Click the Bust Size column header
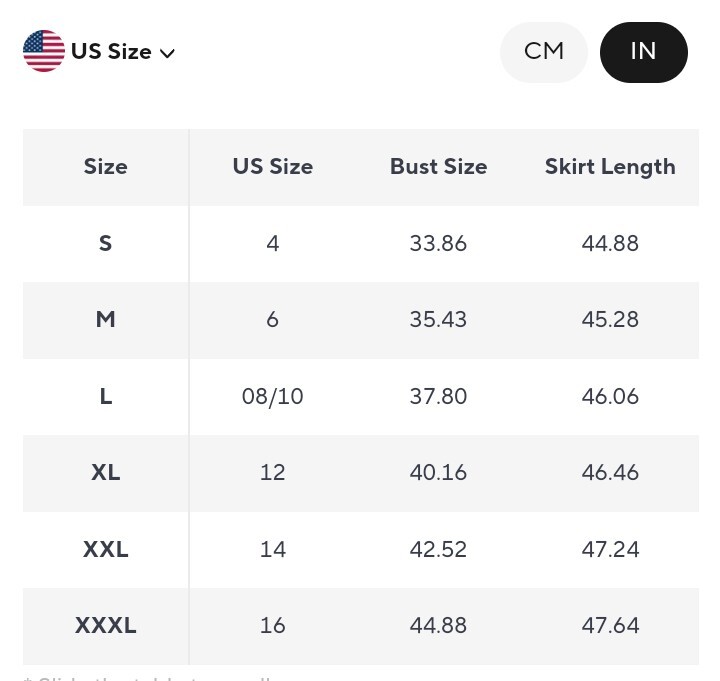The height and width of the screenshot is (681, 720). tap(439, 167)
